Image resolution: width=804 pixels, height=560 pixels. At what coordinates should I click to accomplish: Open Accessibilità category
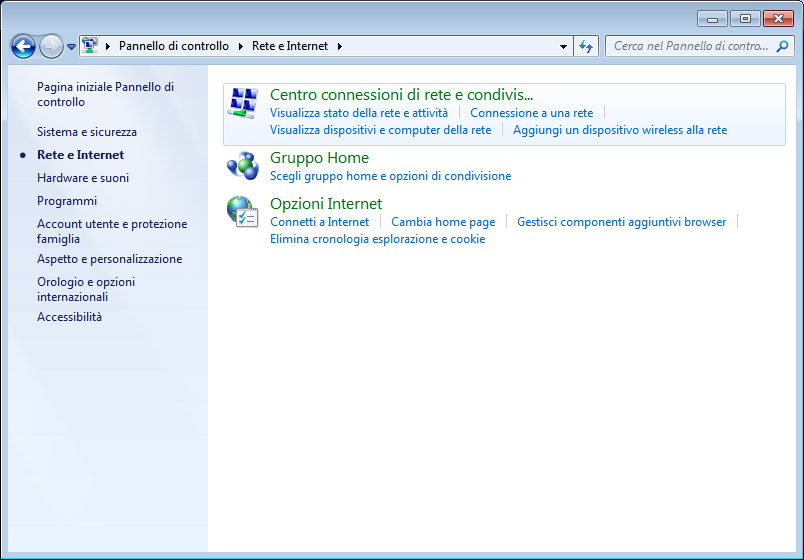pyautogui.click(x=69, y=317)
